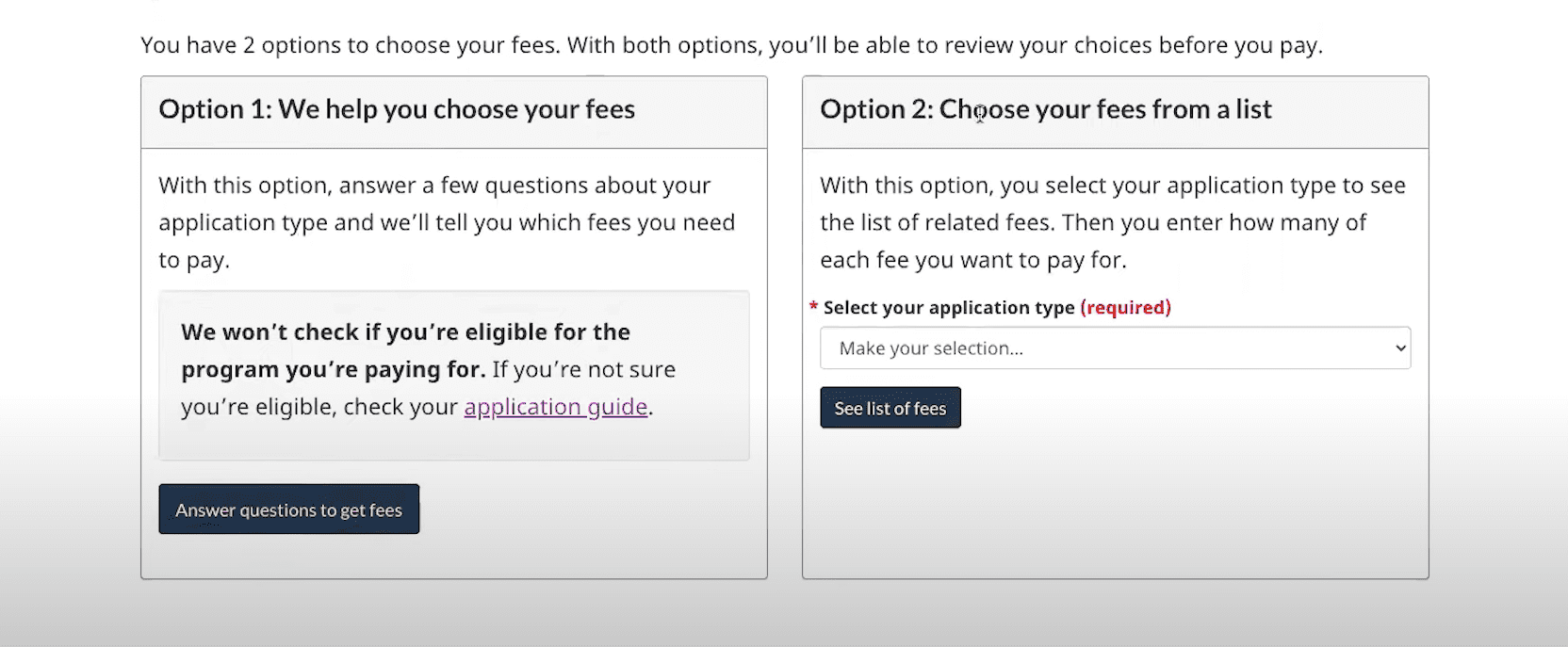Click the required field asterisk marker
This screenshot has width=1568, height=647.
(812, 306)
